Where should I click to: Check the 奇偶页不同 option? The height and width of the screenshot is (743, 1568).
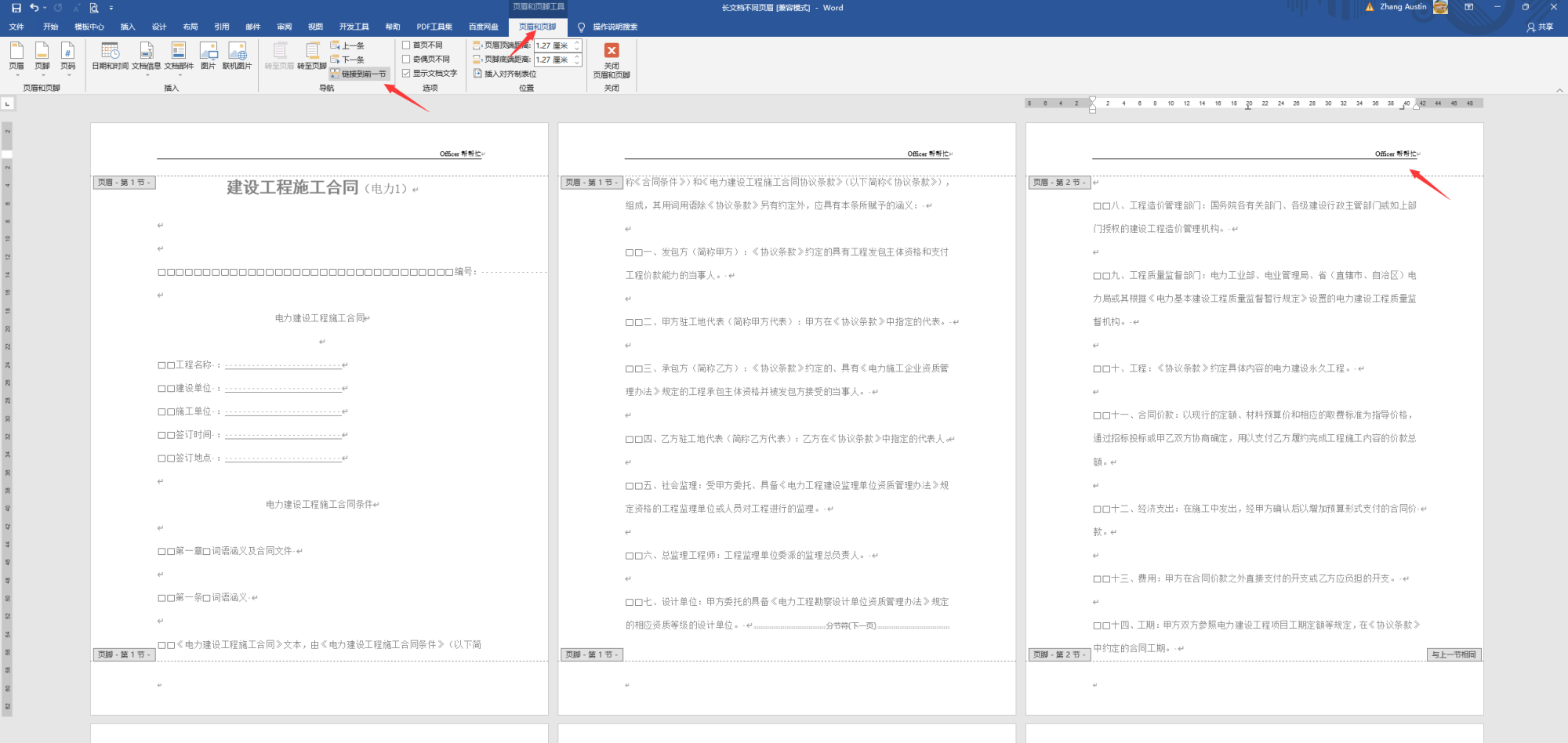[x=406, y=60]
